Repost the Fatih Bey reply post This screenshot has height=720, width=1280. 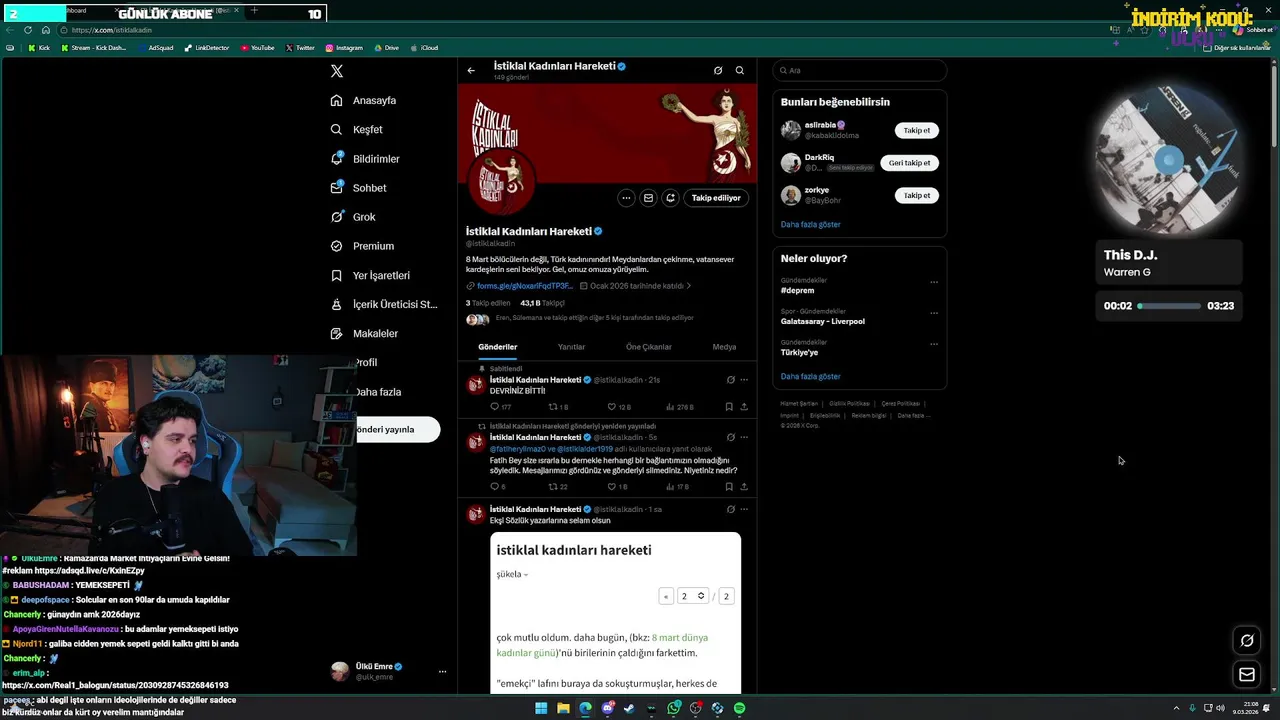tap(558, 487)
